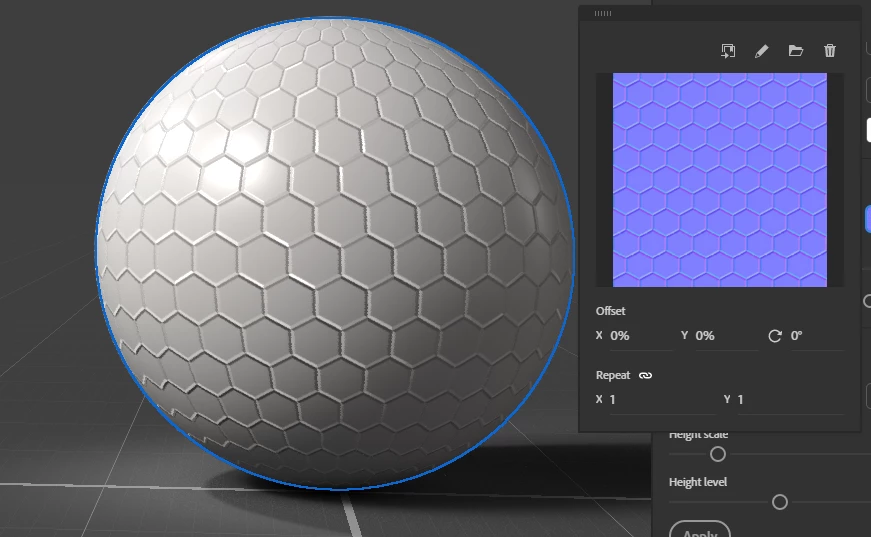Click the Repeat label text
The height and width of the screenshot is (537, 871).
tap(613, 375)
